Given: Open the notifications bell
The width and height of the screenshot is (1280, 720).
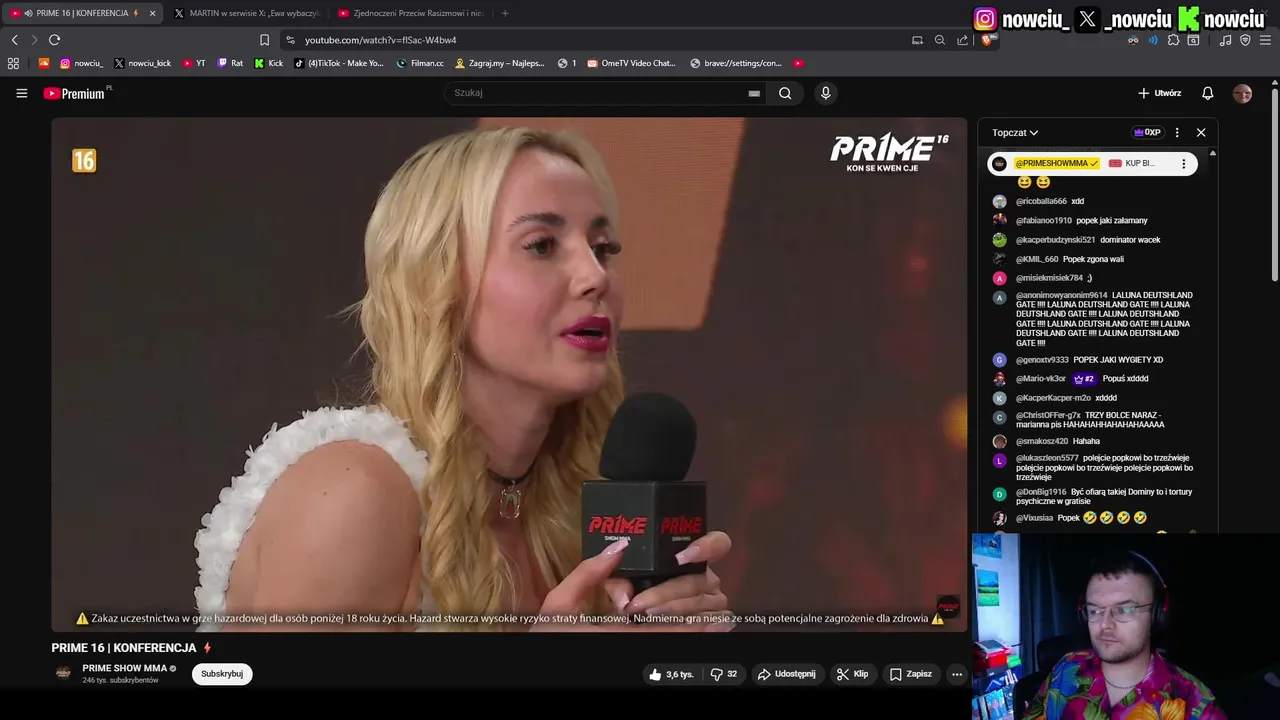Looking at the screenshot, I should (1208, 93).
